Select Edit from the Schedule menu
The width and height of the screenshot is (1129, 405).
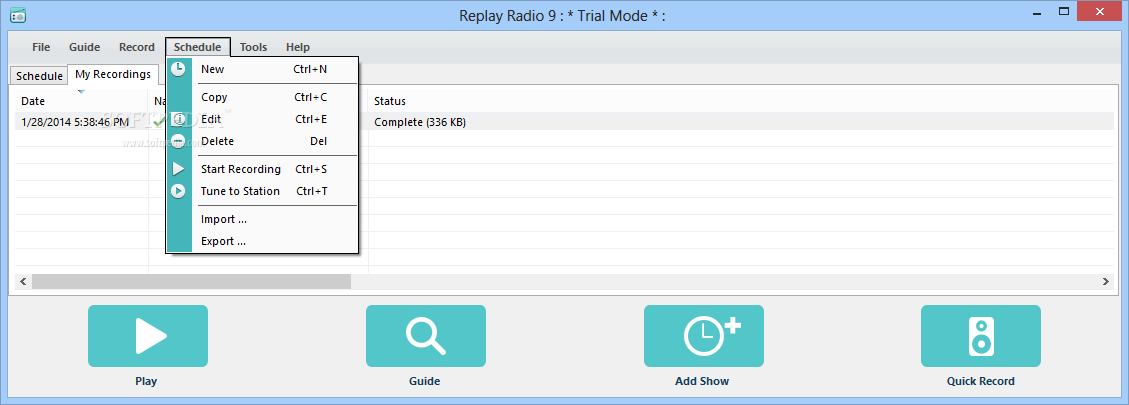[262, 119]
